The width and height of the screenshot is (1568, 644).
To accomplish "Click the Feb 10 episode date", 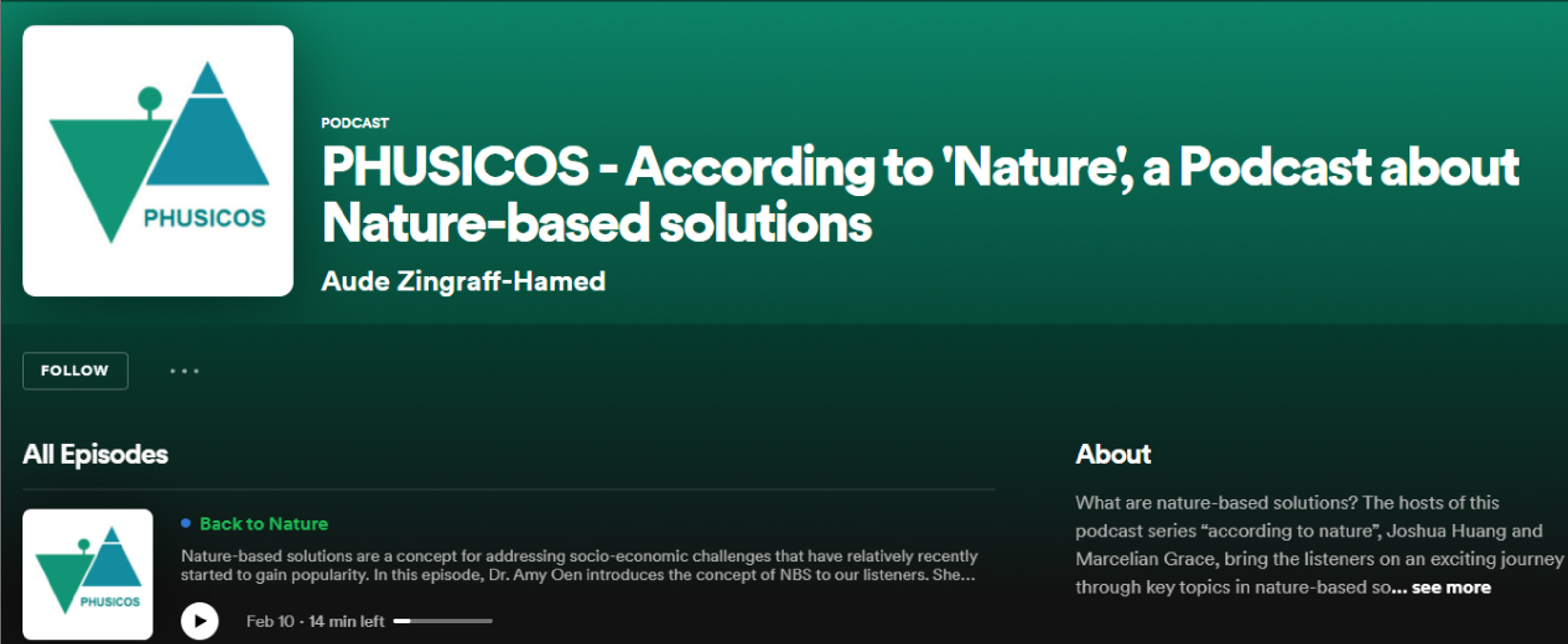I will (270, 621).
